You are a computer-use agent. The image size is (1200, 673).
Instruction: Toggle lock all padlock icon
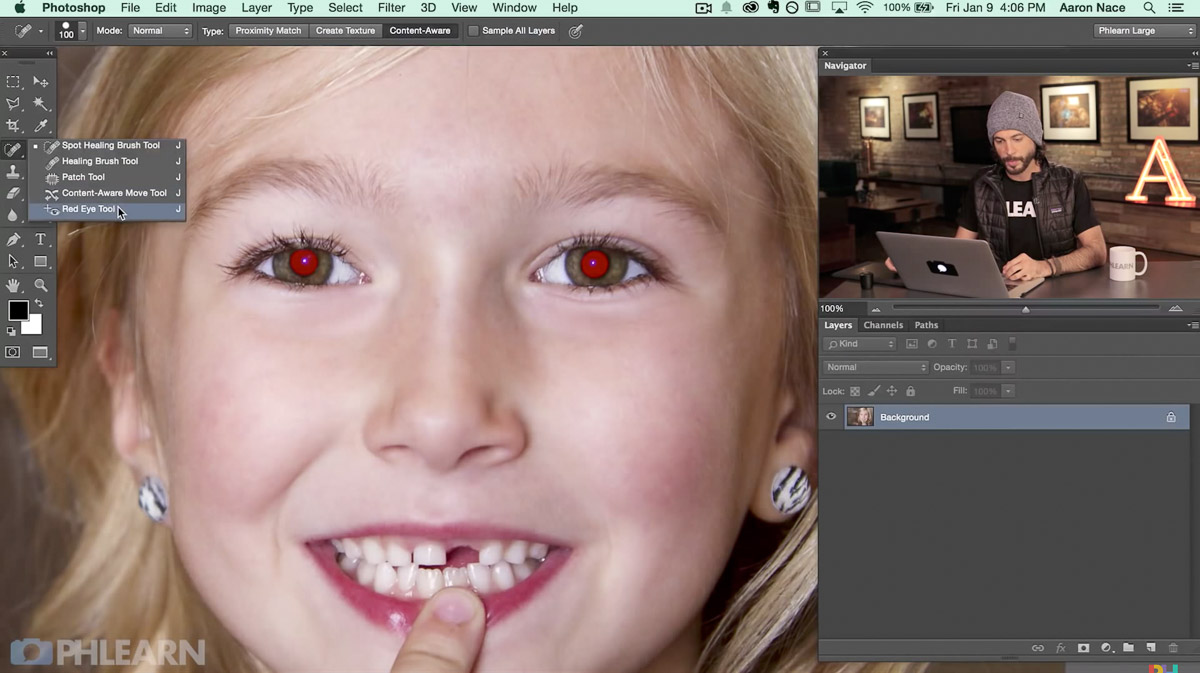910,391
